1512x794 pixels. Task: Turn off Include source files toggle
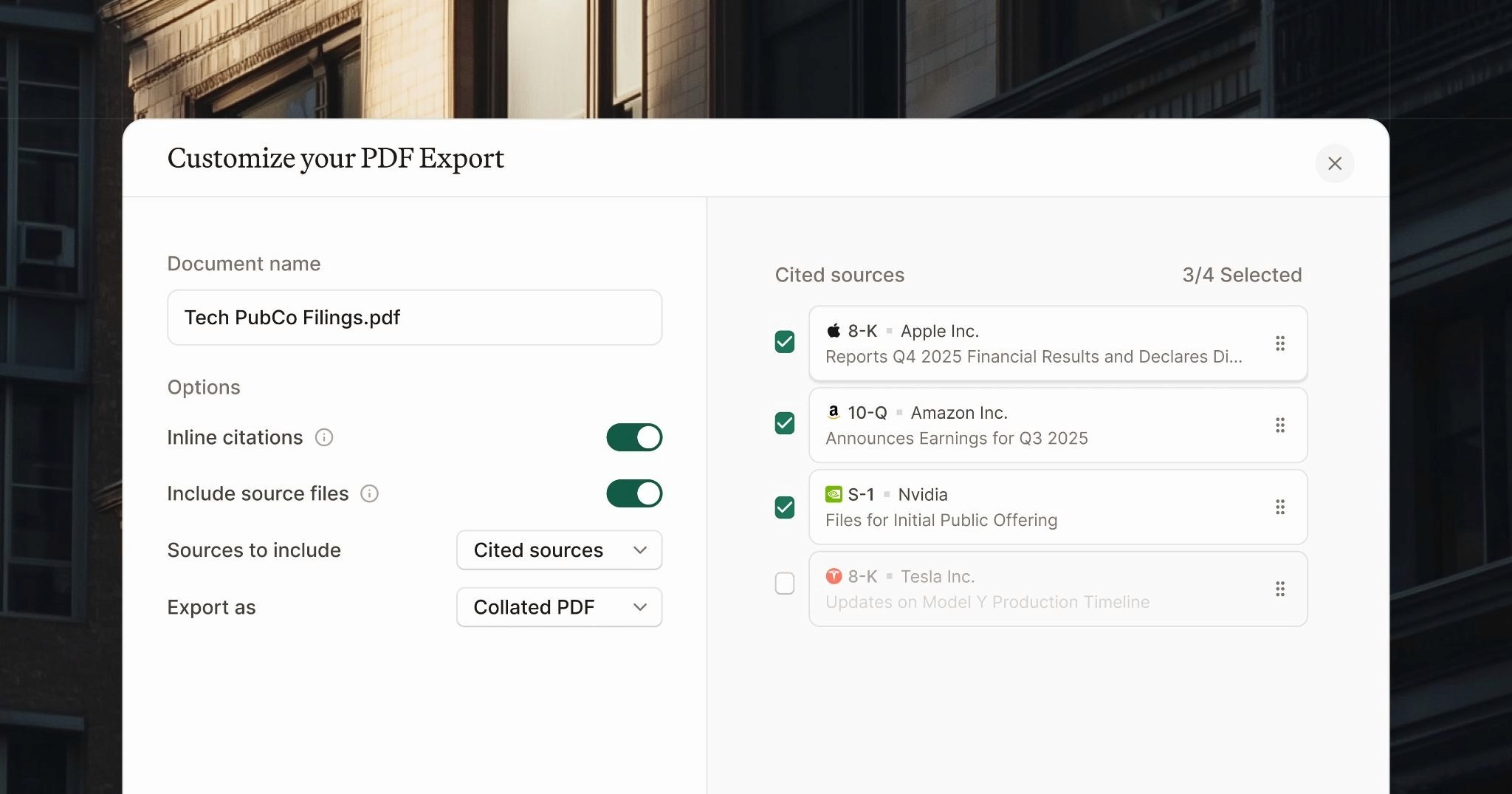point(634,493)
